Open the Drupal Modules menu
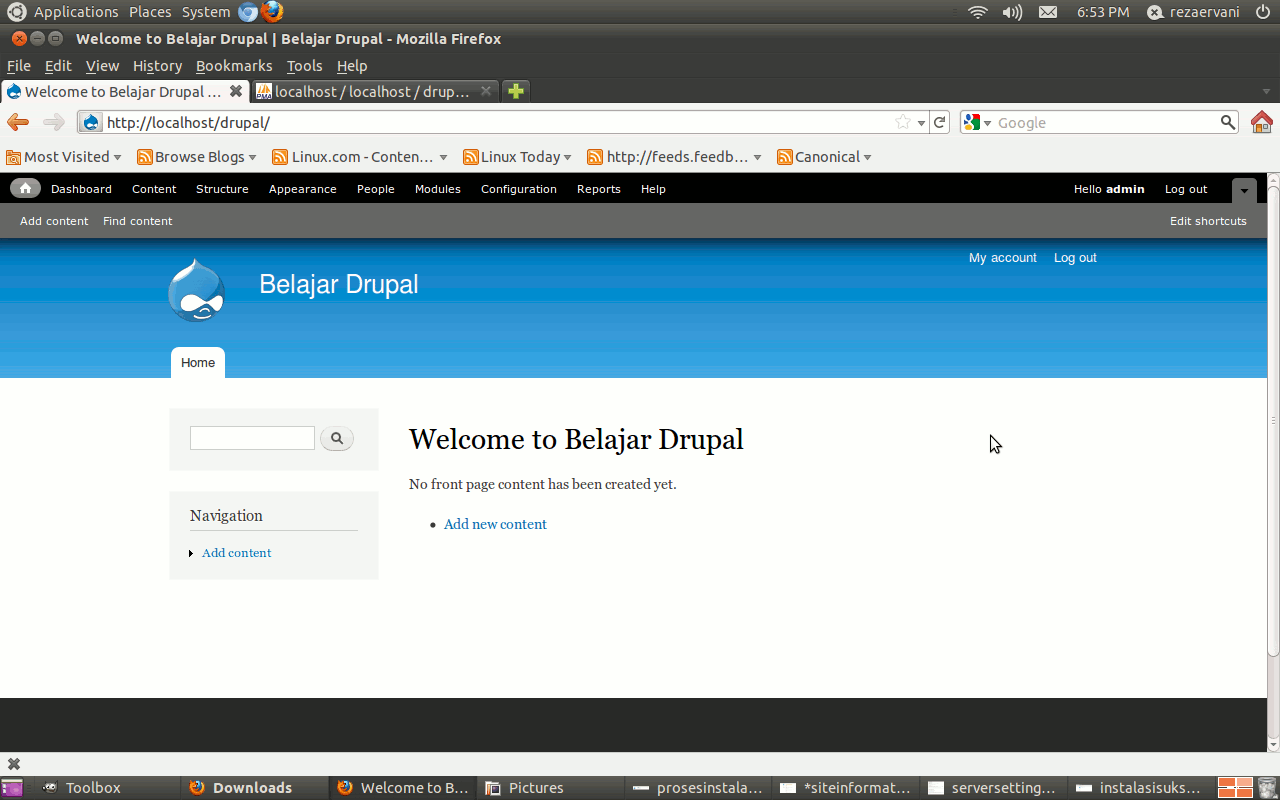The width and height of the screenshot is (1280, 800). (x=438, y=189)
